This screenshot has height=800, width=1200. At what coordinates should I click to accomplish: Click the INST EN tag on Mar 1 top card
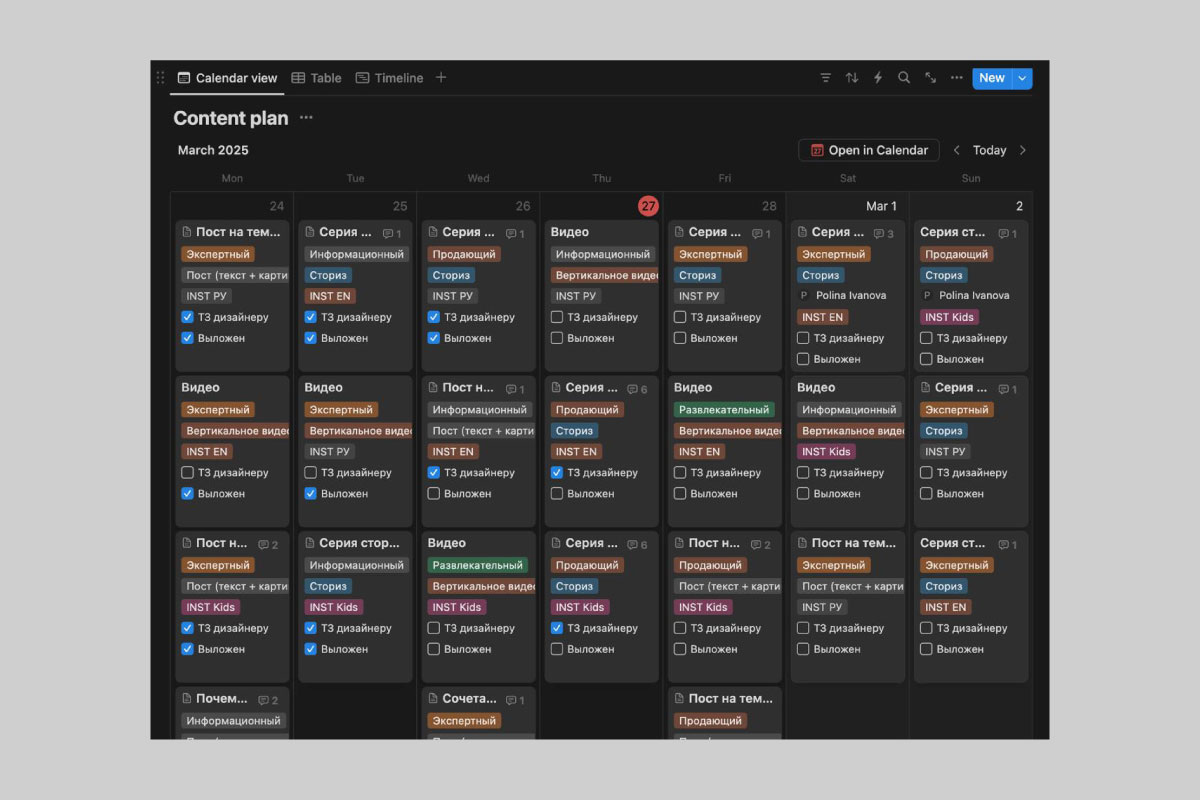(822, 317)
